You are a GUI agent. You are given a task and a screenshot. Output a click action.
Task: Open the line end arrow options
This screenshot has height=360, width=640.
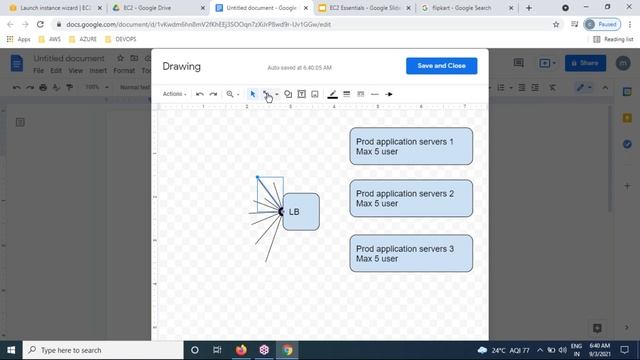pos(389,94)
